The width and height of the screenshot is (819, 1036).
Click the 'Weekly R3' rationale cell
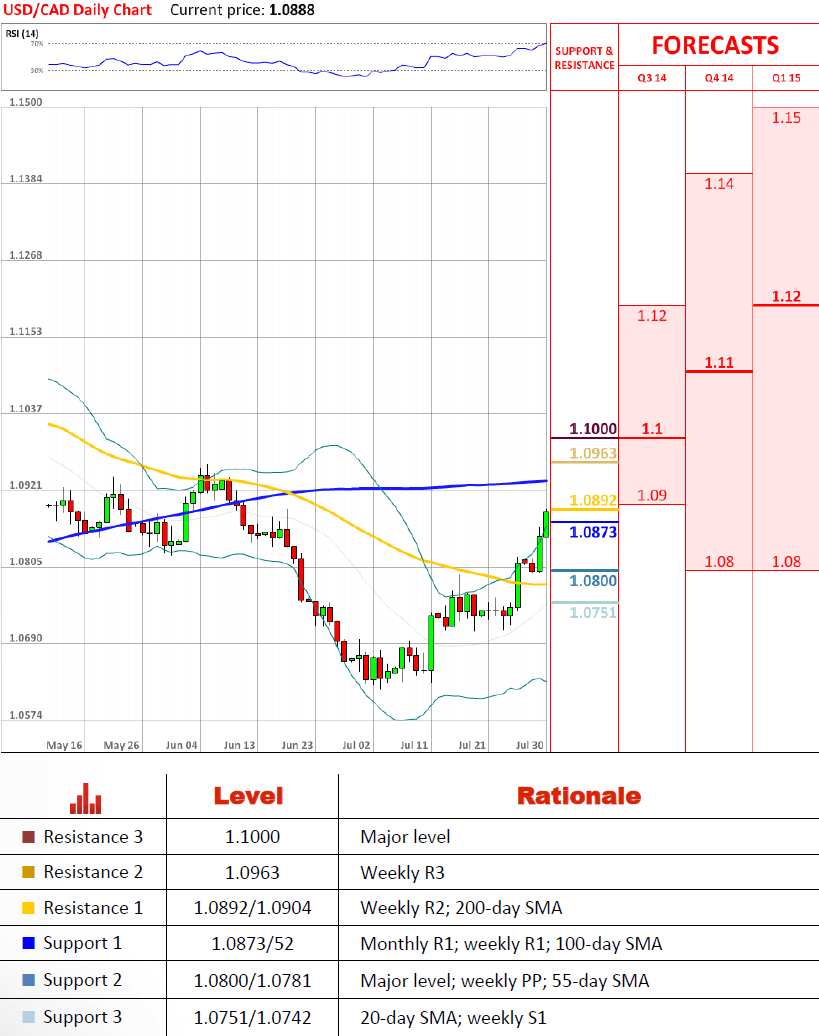[x=402, y=873]
